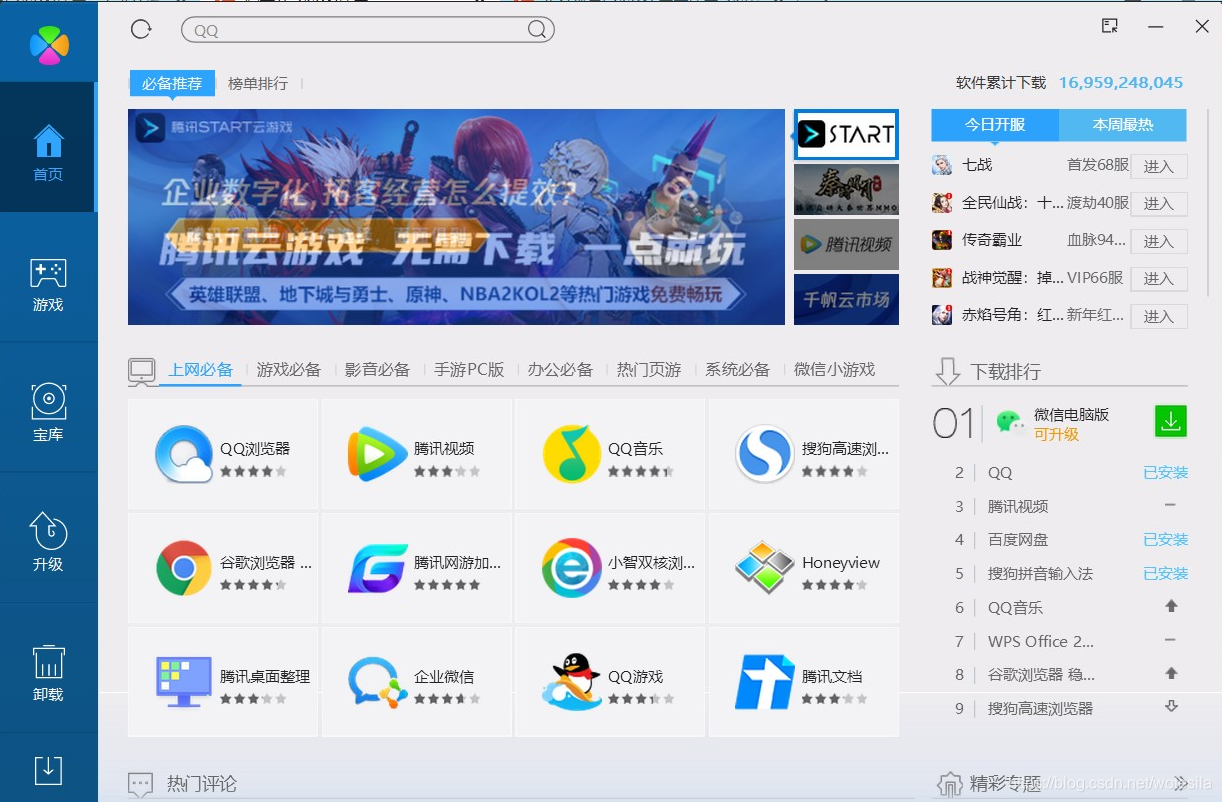Open 腾讯网游加速器 app tile
The width and height of the screenshot is (1222, 802).
point(417,568)
